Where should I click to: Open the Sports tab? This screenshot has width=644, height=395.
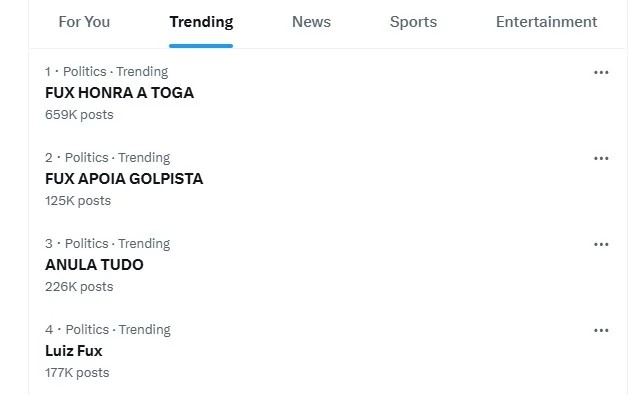pyautogui.click(x=413, y=22)
